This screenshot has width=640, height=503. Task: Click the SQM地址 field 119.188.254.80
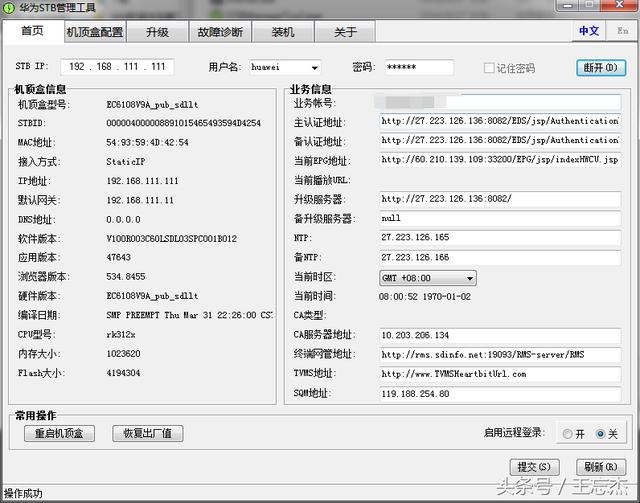500,394
